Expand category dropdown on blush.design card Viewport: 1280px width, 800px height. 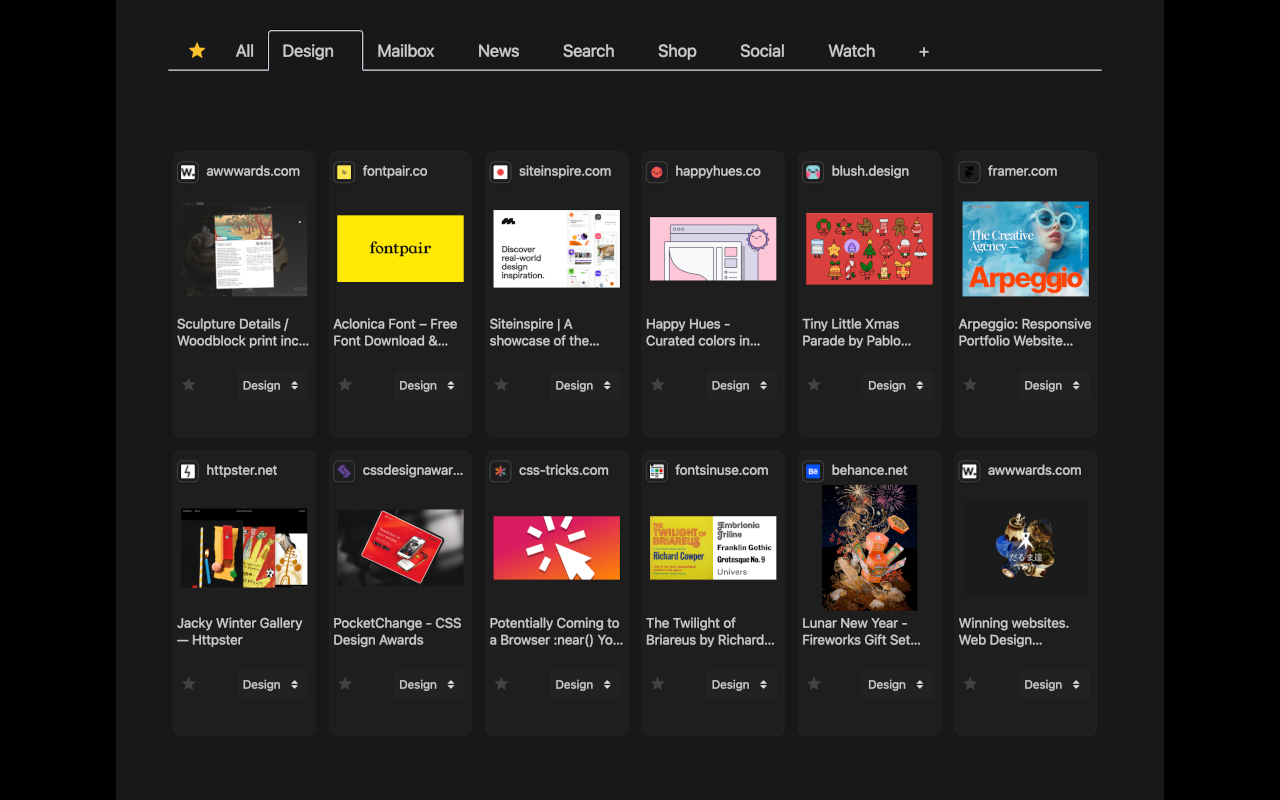pos(897,385)
